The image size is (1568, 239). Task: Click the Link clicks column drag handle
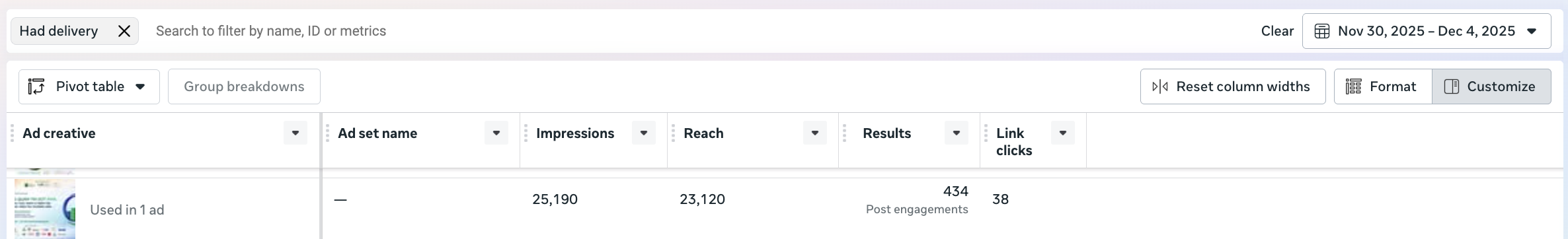[986, 133]
